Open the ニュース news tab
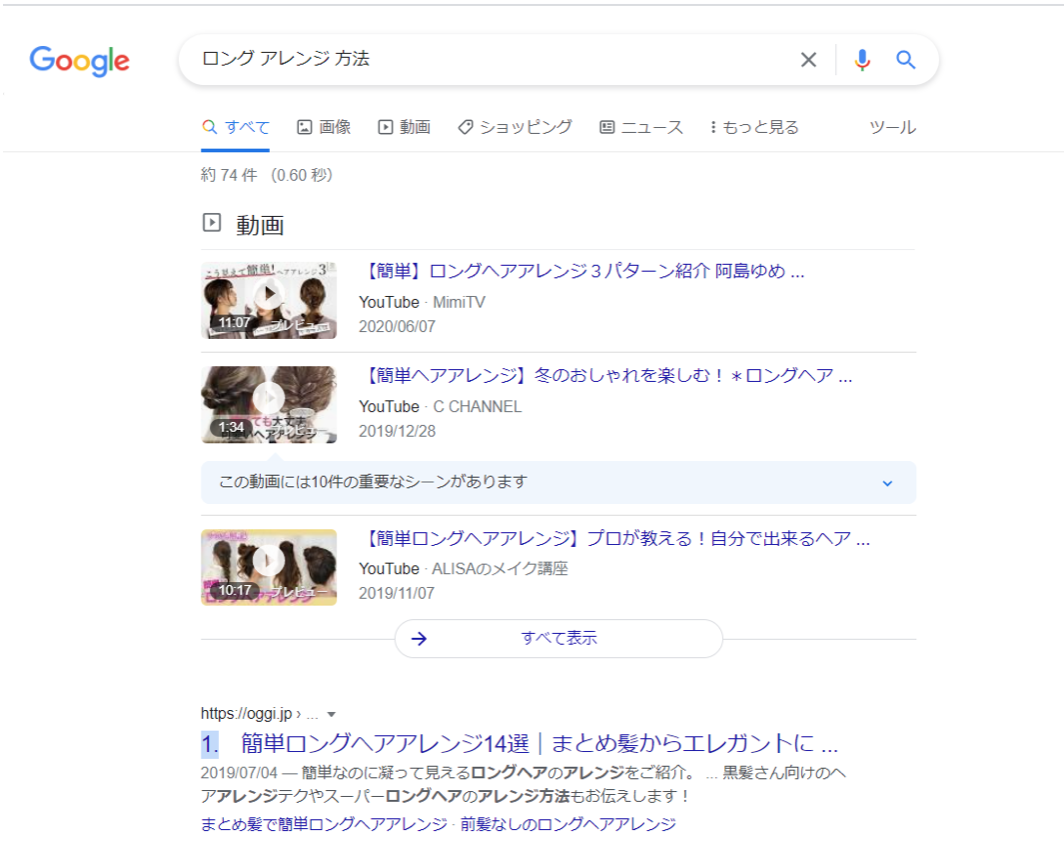Viewport: 1064px width, 842px height. pyautogui.click(x=641, y=127)
